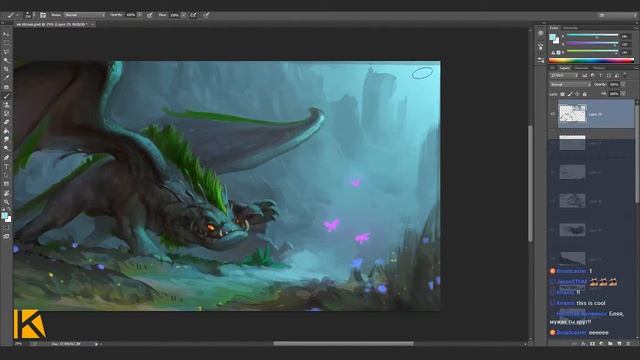Image resolution: width=640 pixels, height=360 pixels.
Task: Select the Zoom tool
Action: coord(6,202)
